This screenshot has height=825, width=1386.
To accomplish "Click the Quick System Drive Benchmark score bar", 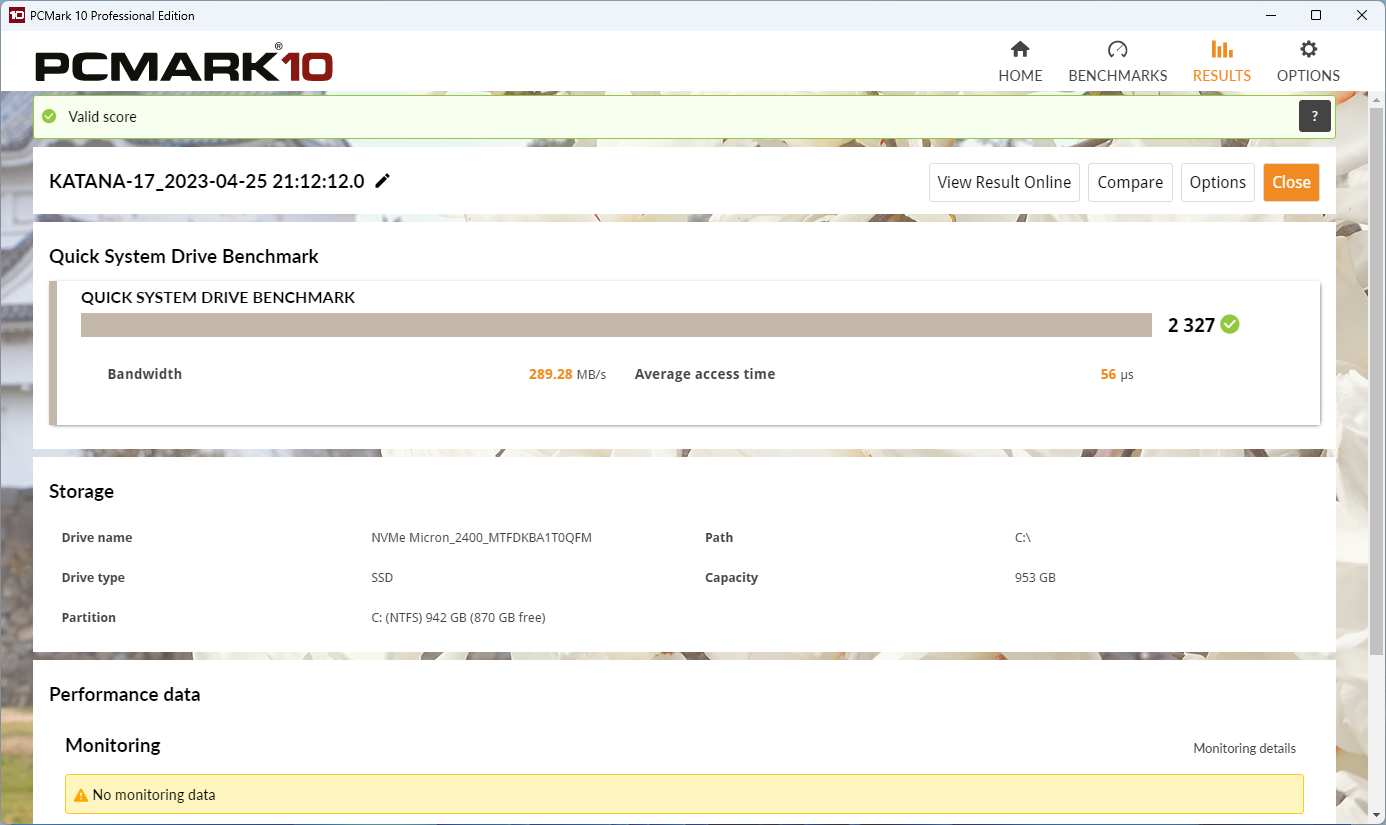I will (616, 325).
